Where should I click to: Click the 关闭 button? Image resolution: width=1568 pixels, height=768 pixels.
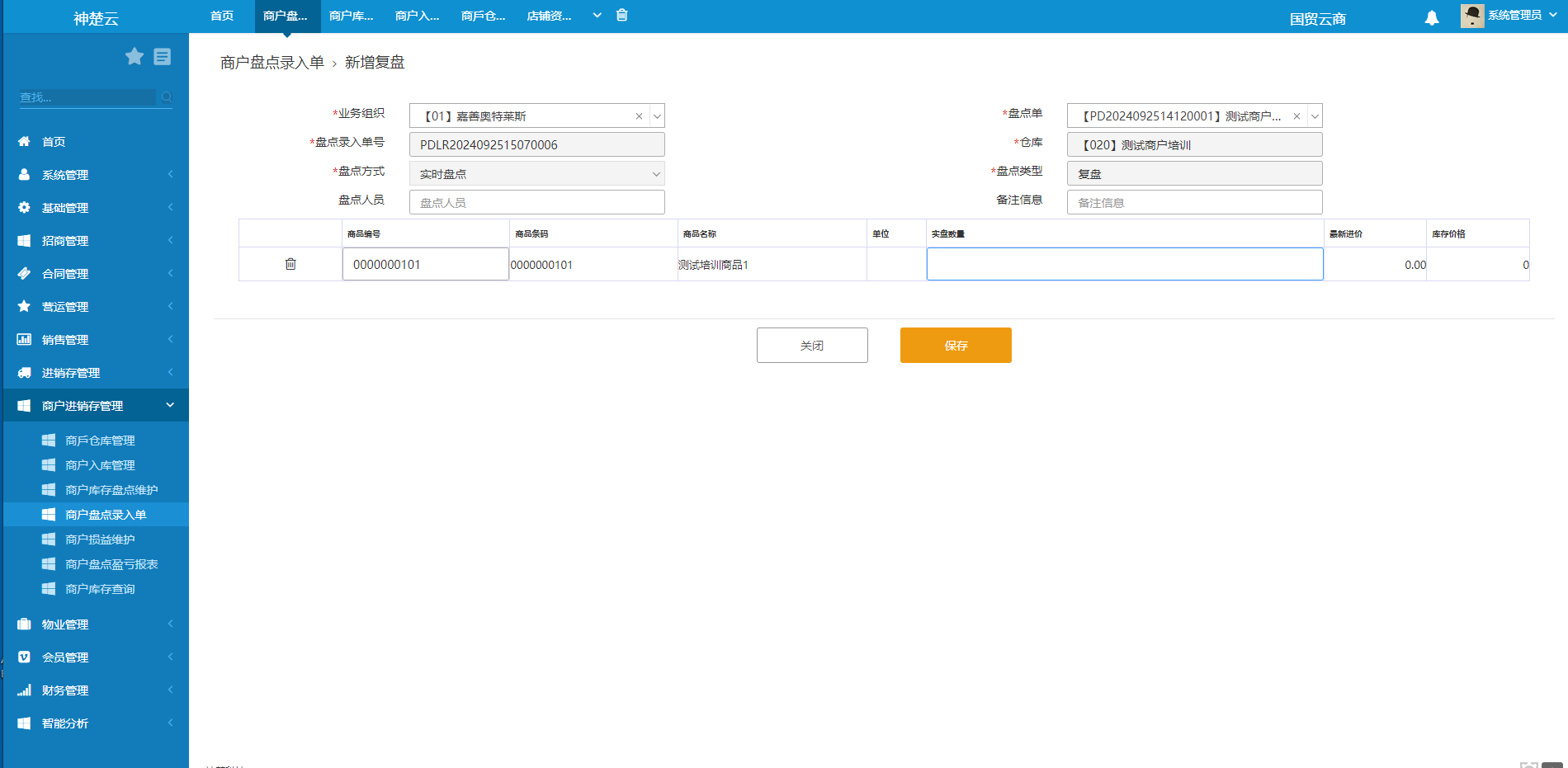[x=812, y=345]
